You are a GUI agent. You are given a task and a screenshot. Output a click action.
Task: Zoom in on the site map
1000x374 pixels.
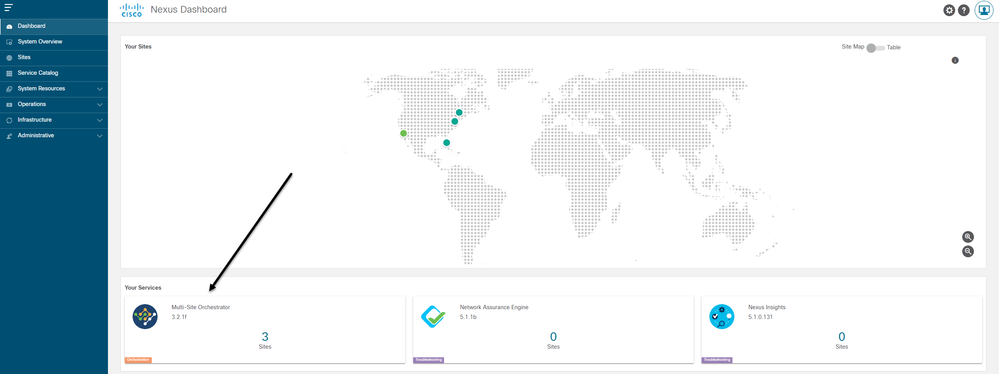(968, 237)
